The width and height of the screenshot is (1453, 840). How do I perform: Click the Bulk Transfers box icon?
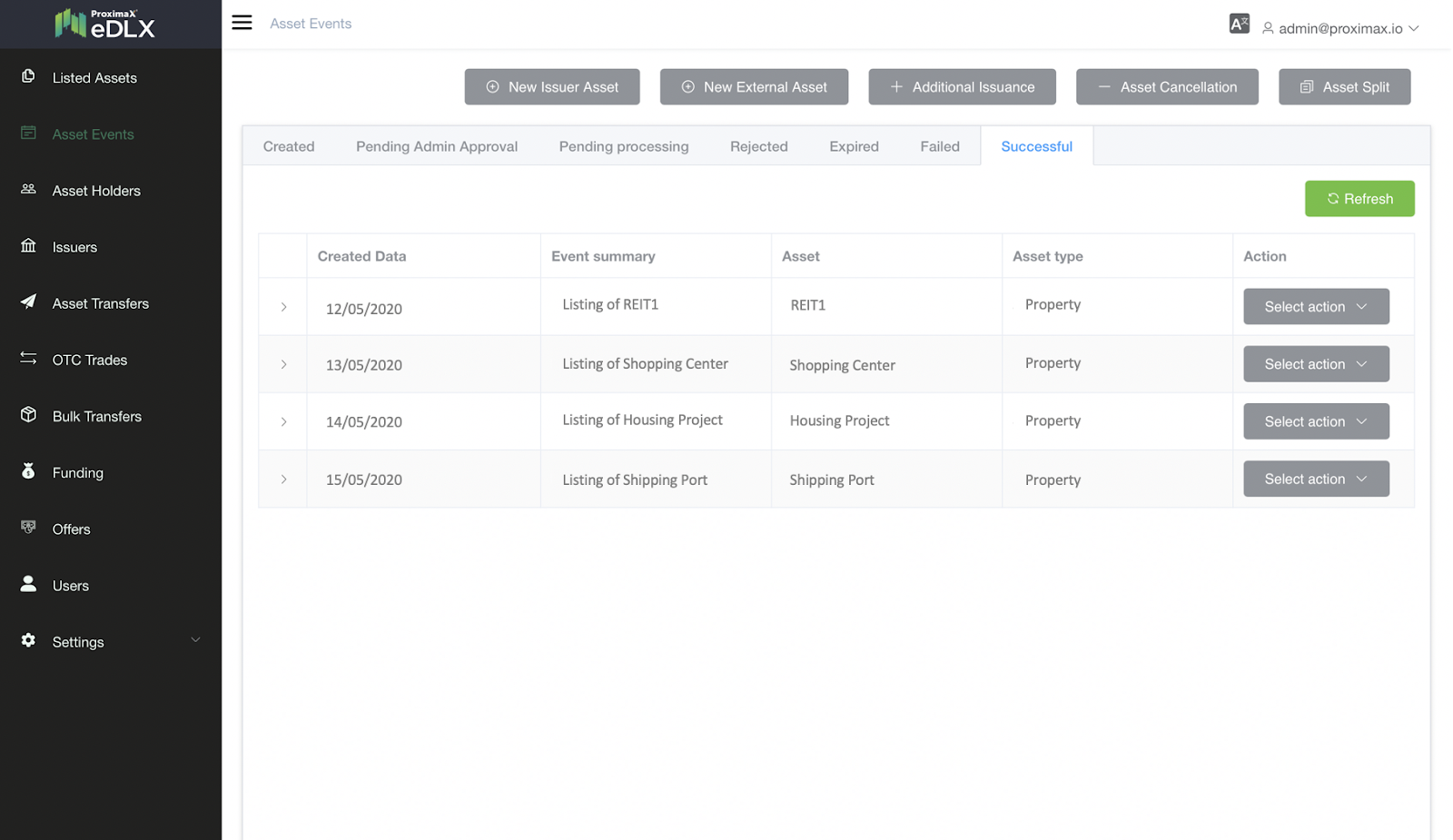coord(28,415)
